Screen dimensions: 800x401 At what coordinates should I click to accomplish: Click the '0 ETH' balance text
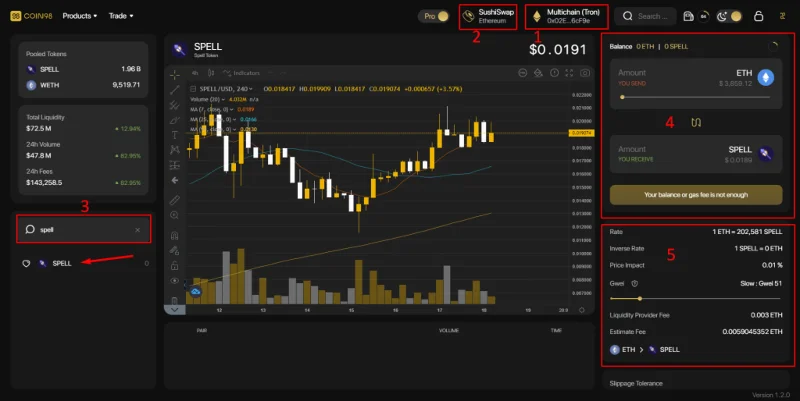[645, 46]
